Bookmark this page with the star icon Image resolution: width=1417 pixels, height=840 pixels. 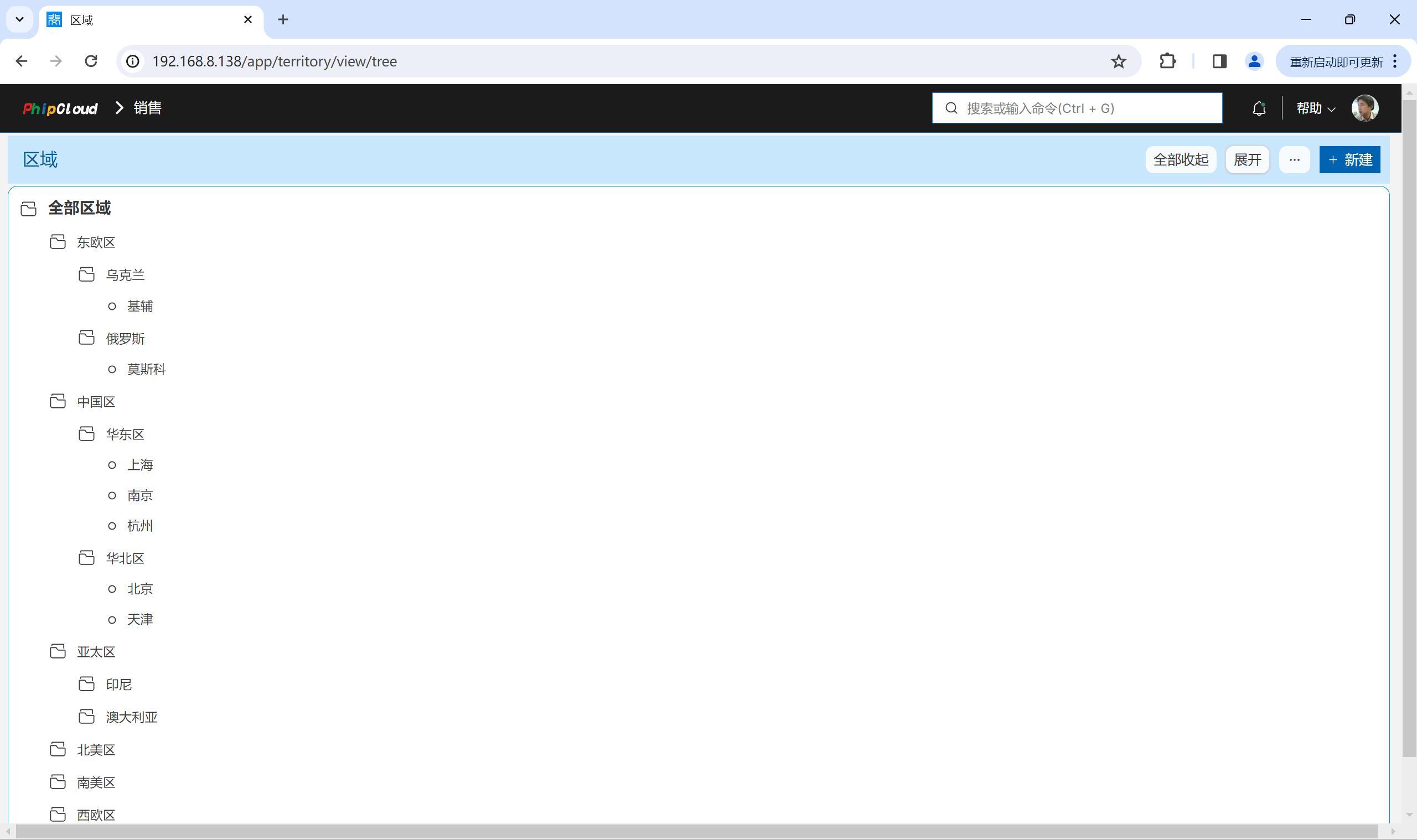1118,61
